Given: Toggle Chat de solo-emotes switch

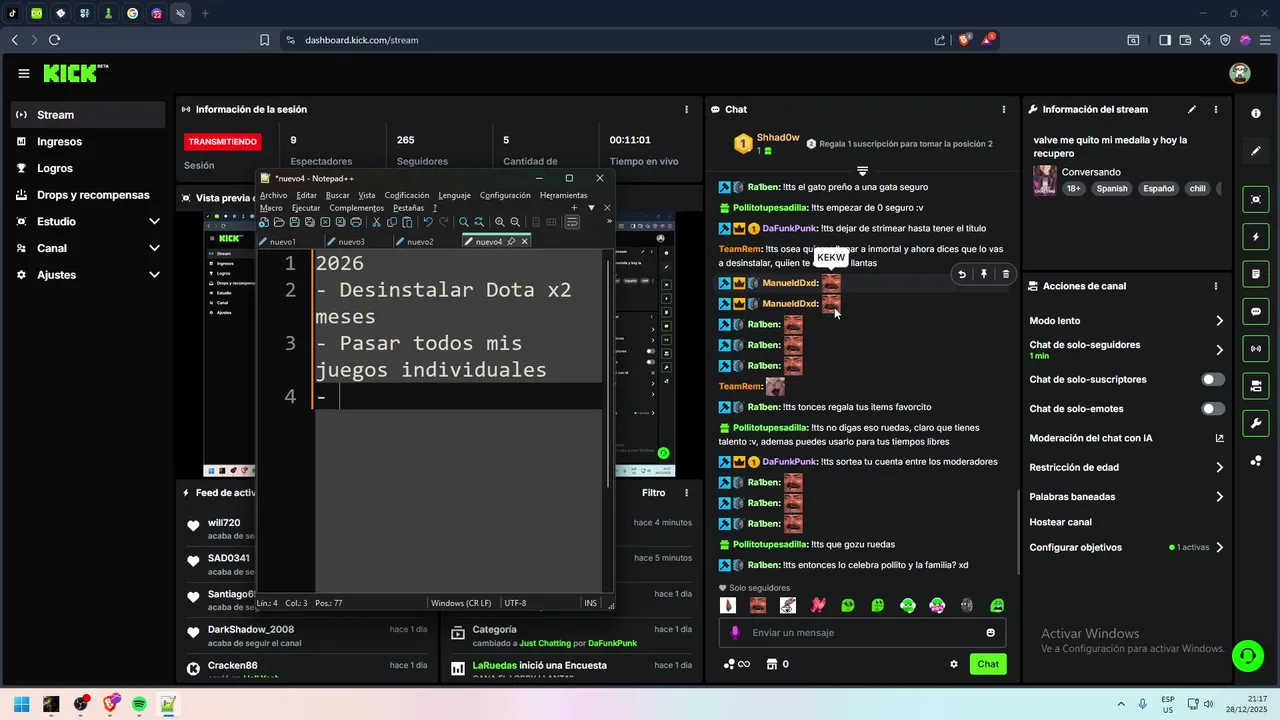Looking at the screenshot, I should [1213, 409].
